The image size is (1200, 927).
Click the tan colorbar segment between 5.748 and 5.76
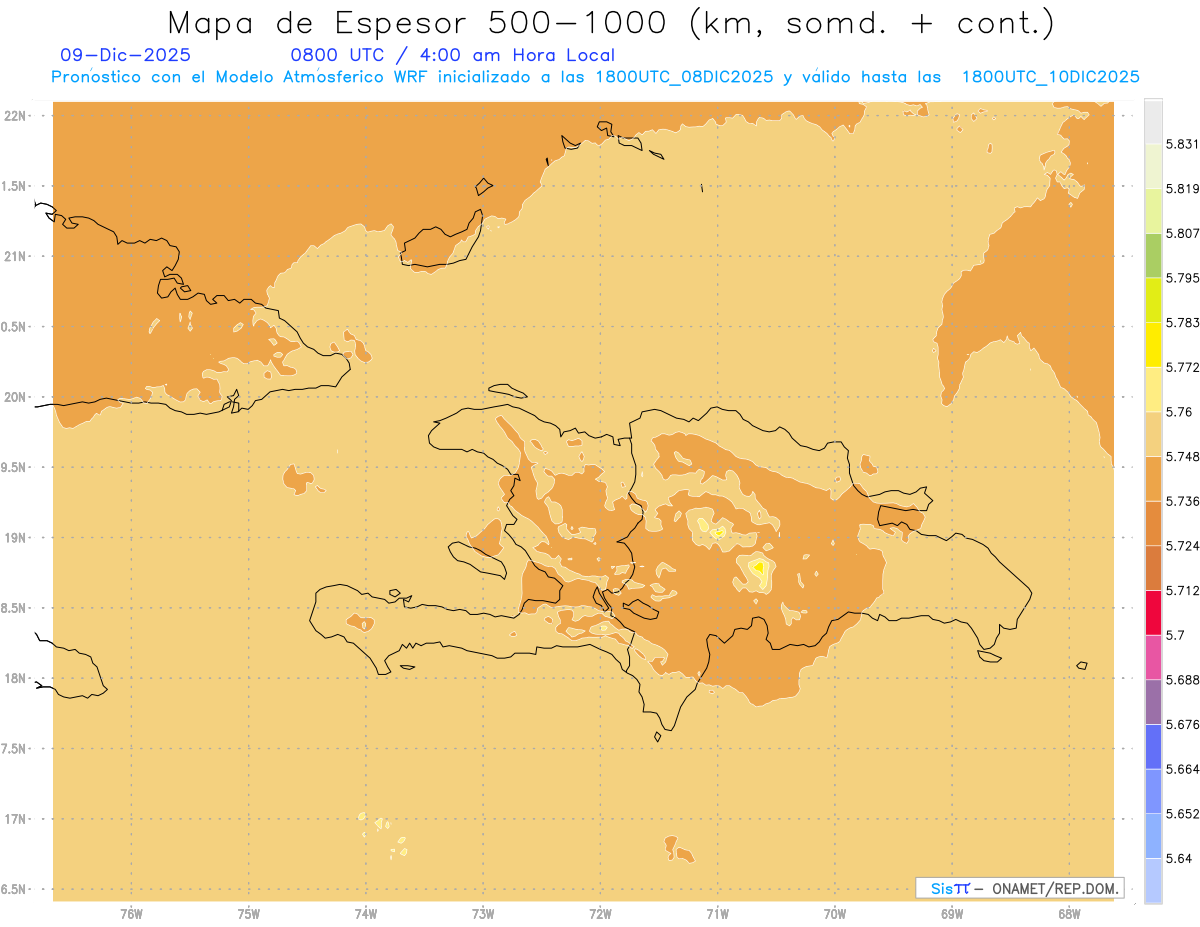coord(1153,434)
